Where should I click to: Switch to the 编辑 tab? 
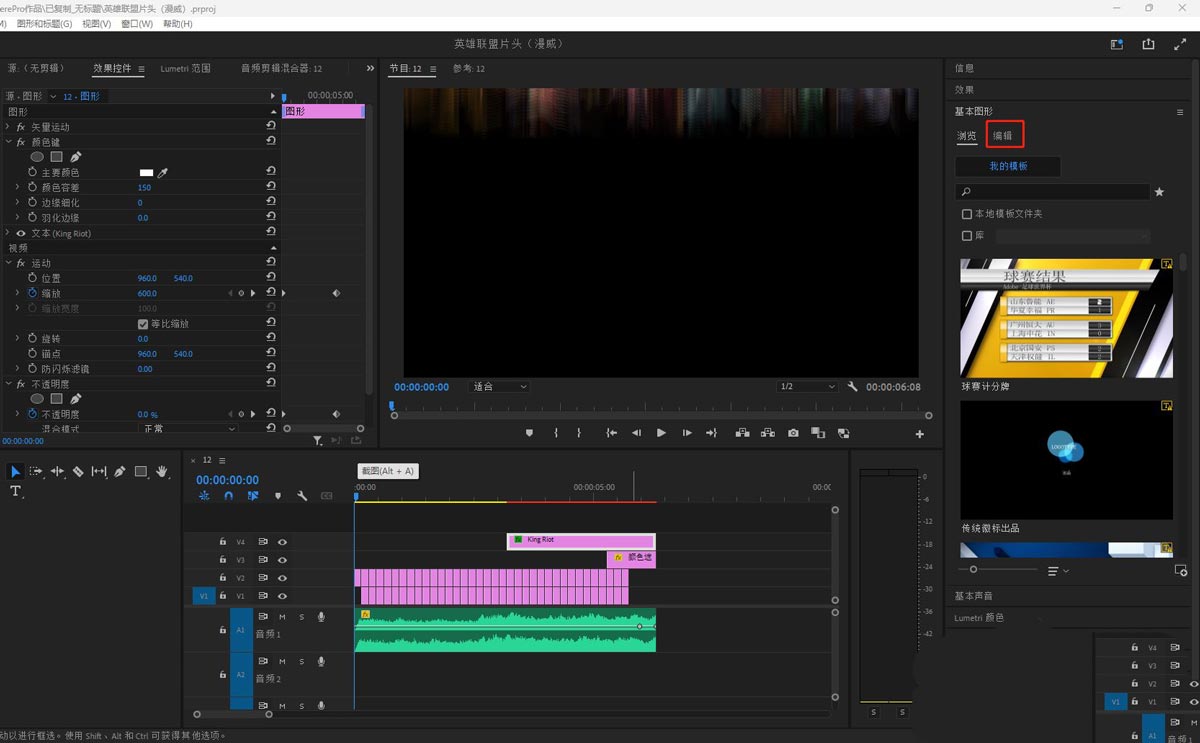pos(1002,135)
